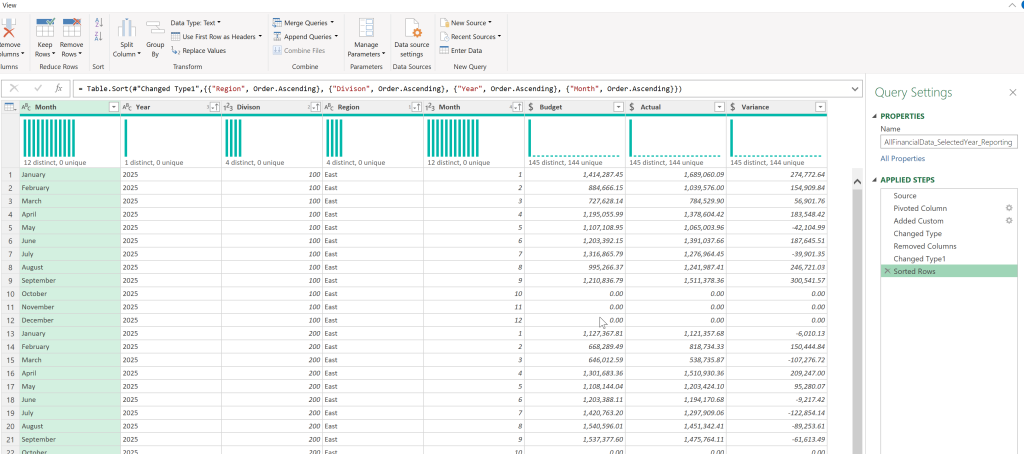Click the Group By icon
Viewport: 1024px width, 454px height.
[x=155, y=28]
